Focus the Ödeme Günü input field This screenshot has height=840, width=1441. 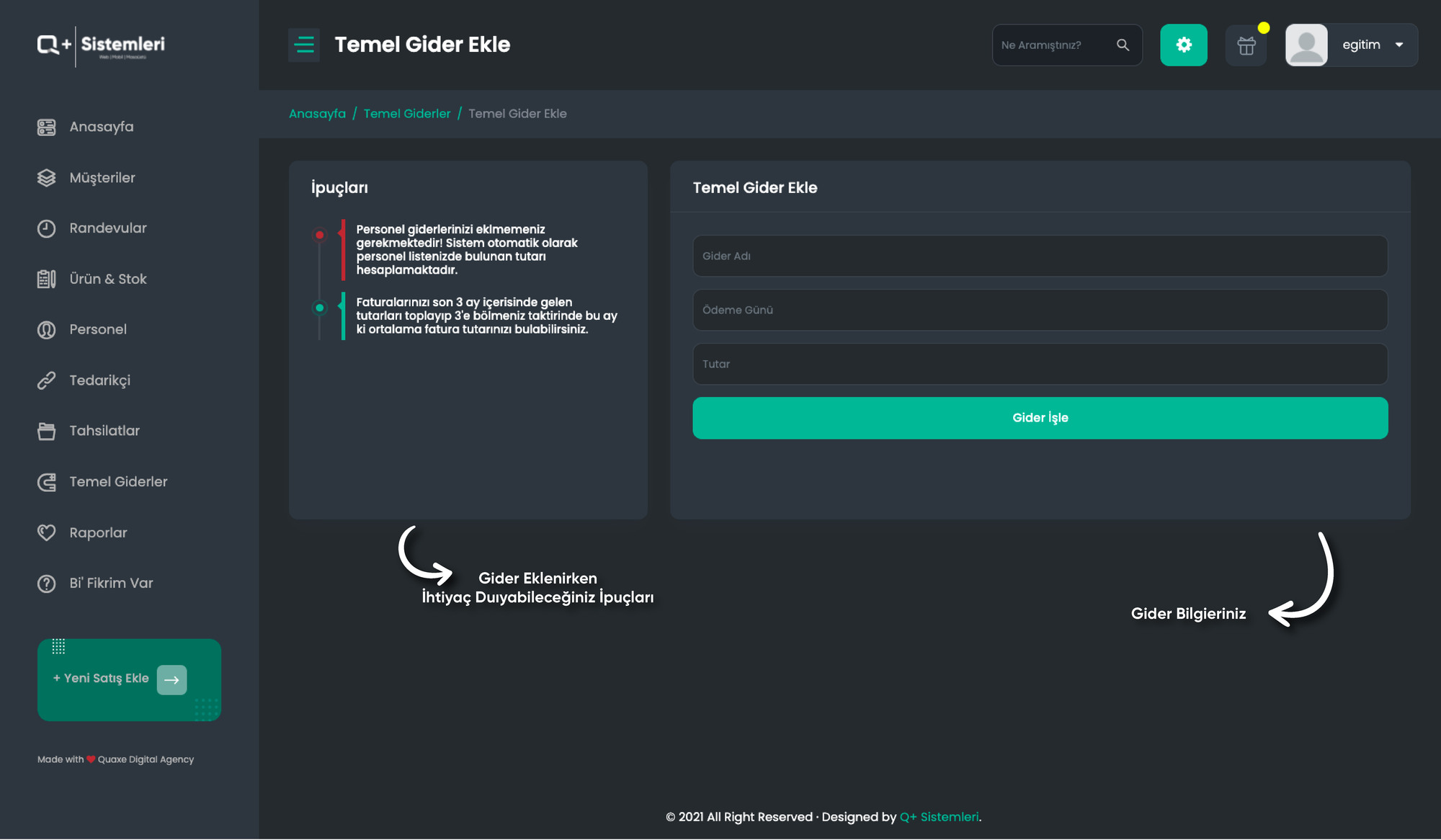1040,310
